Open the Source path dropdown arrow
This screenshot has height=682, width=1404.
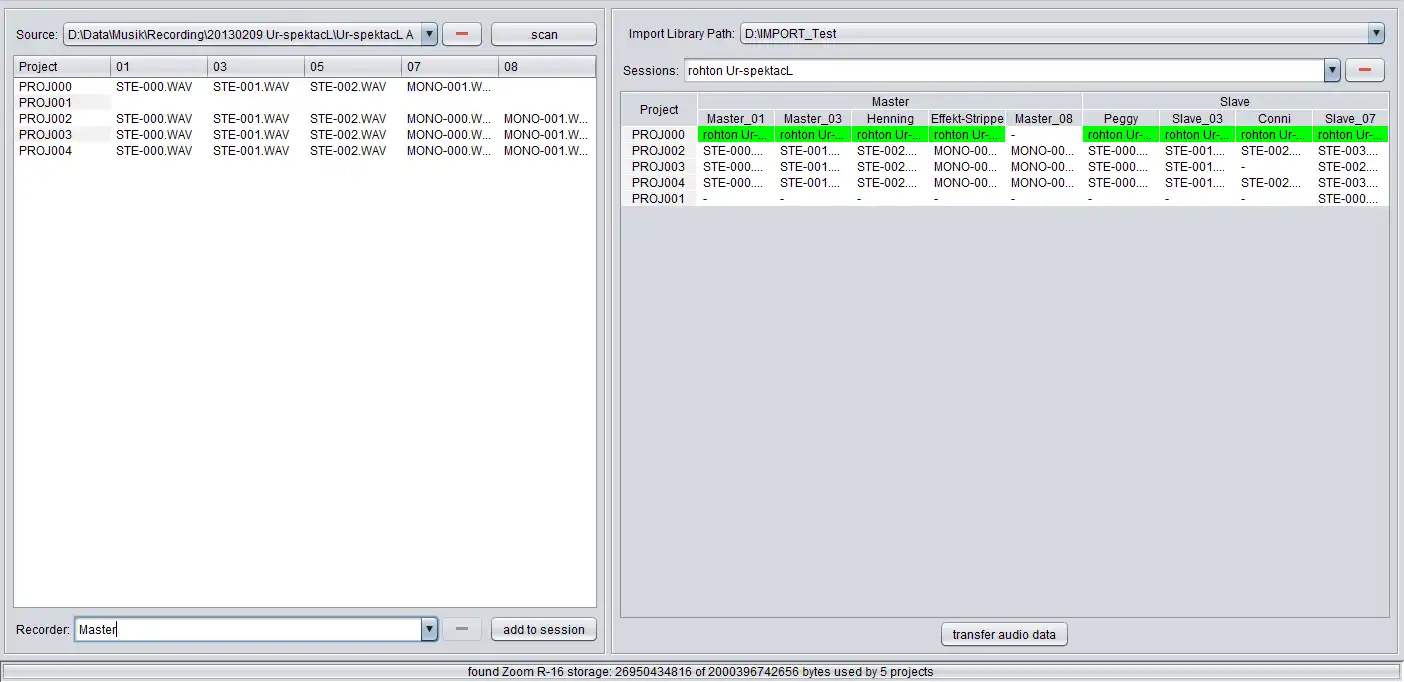pyautogui.click(x=429, y=34)
